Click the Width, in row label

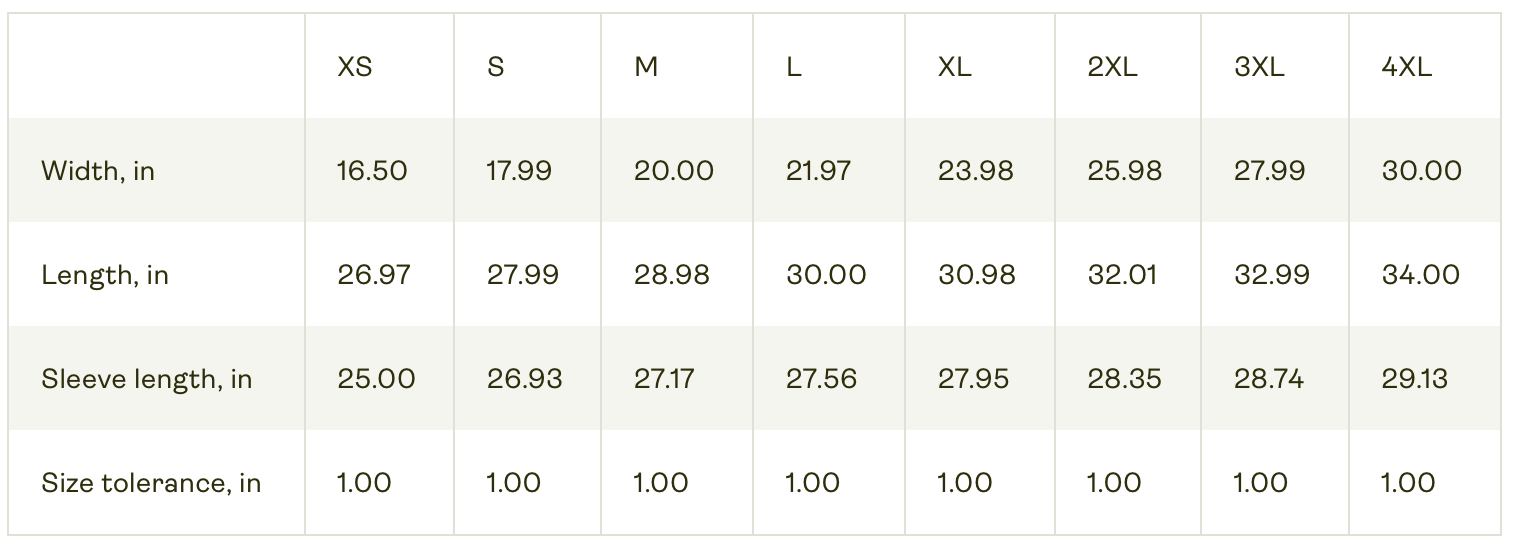[98, 172]
